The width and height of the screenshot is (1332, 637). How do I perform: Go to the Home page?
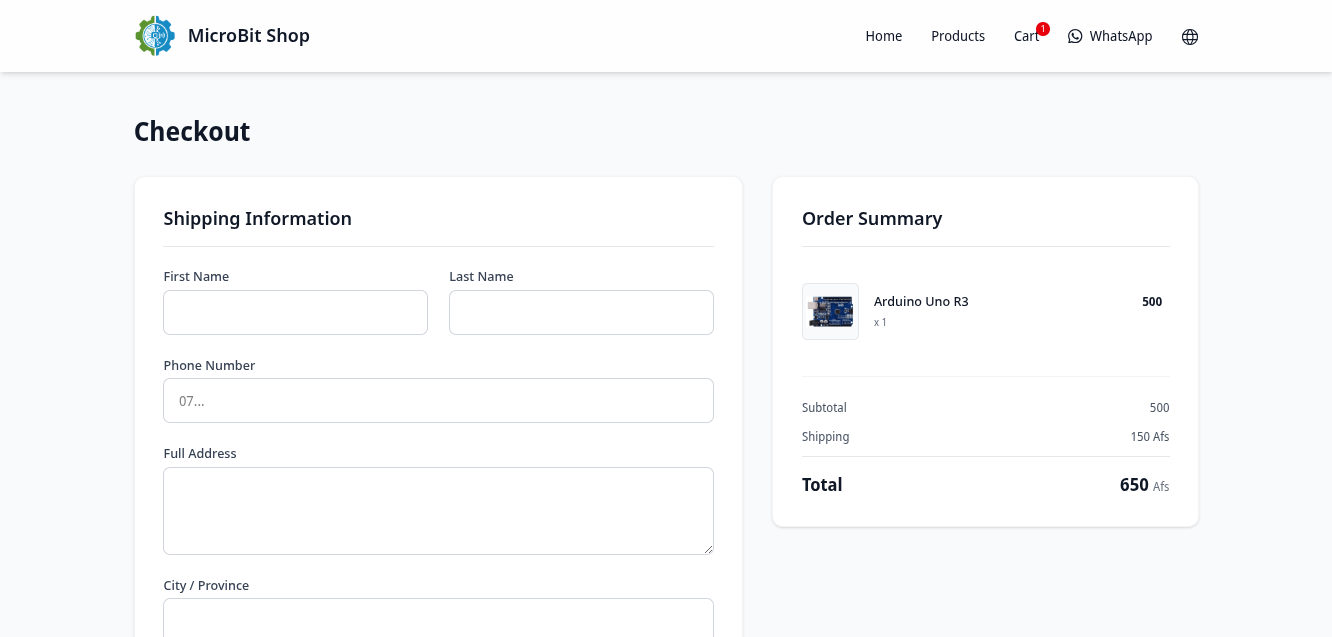click(884, 36)
